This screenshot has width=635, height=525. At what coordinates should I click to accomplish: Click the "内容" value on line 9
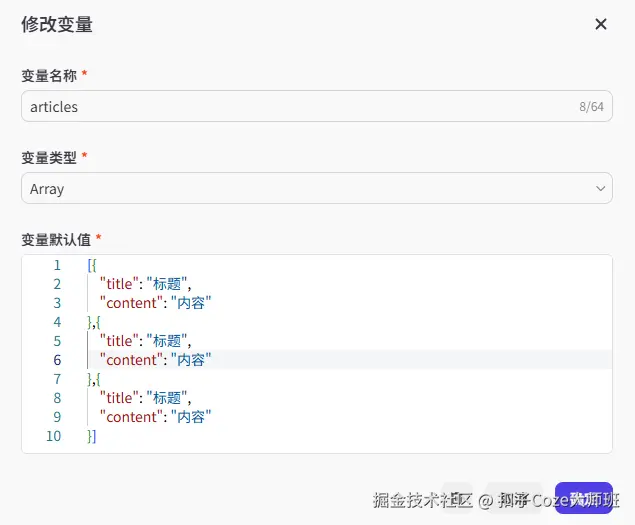pos(191,417)
